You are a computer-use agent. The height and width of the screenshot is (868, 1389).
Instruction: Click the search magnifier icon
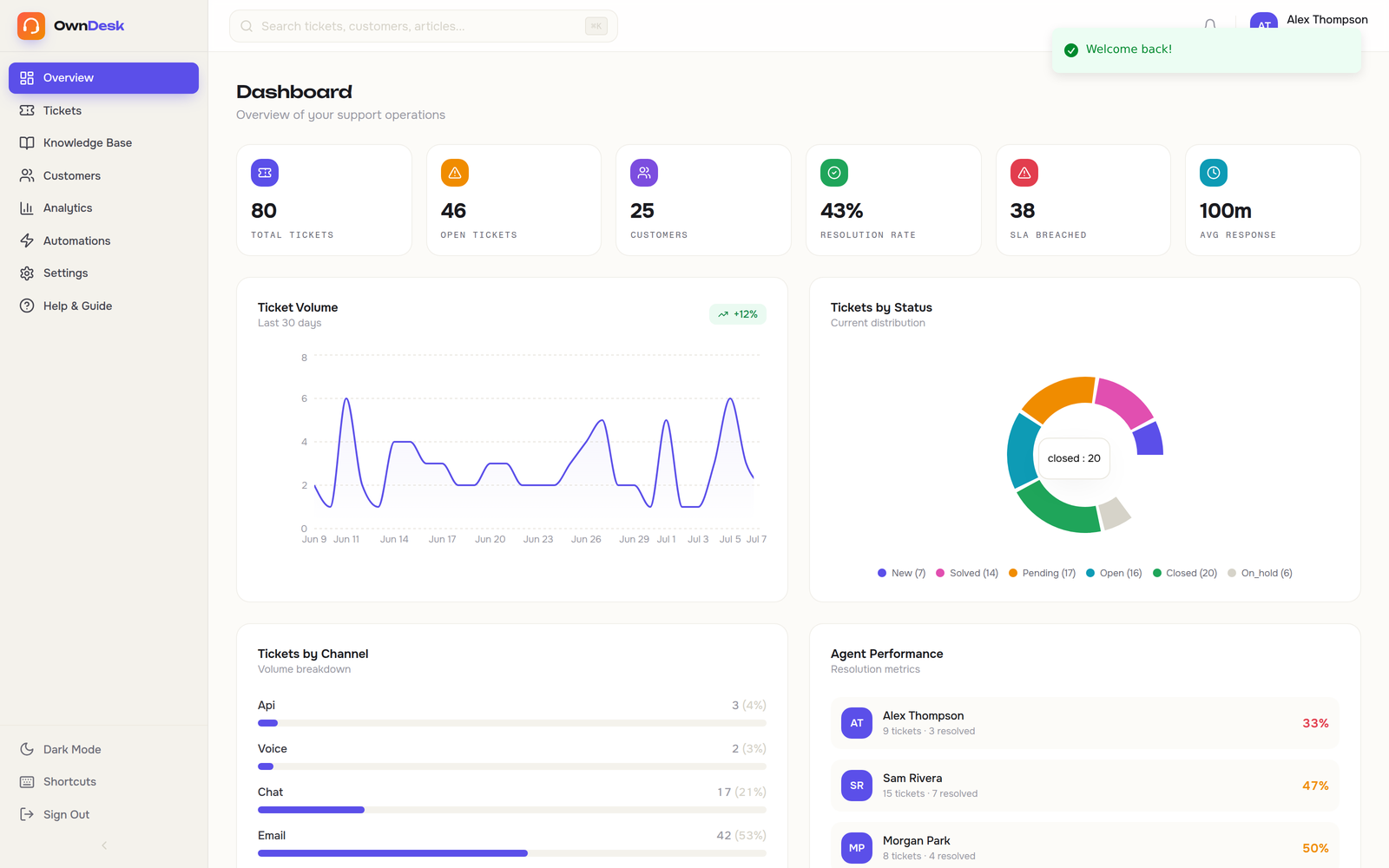pyautogui.click(x=247, y=26)
